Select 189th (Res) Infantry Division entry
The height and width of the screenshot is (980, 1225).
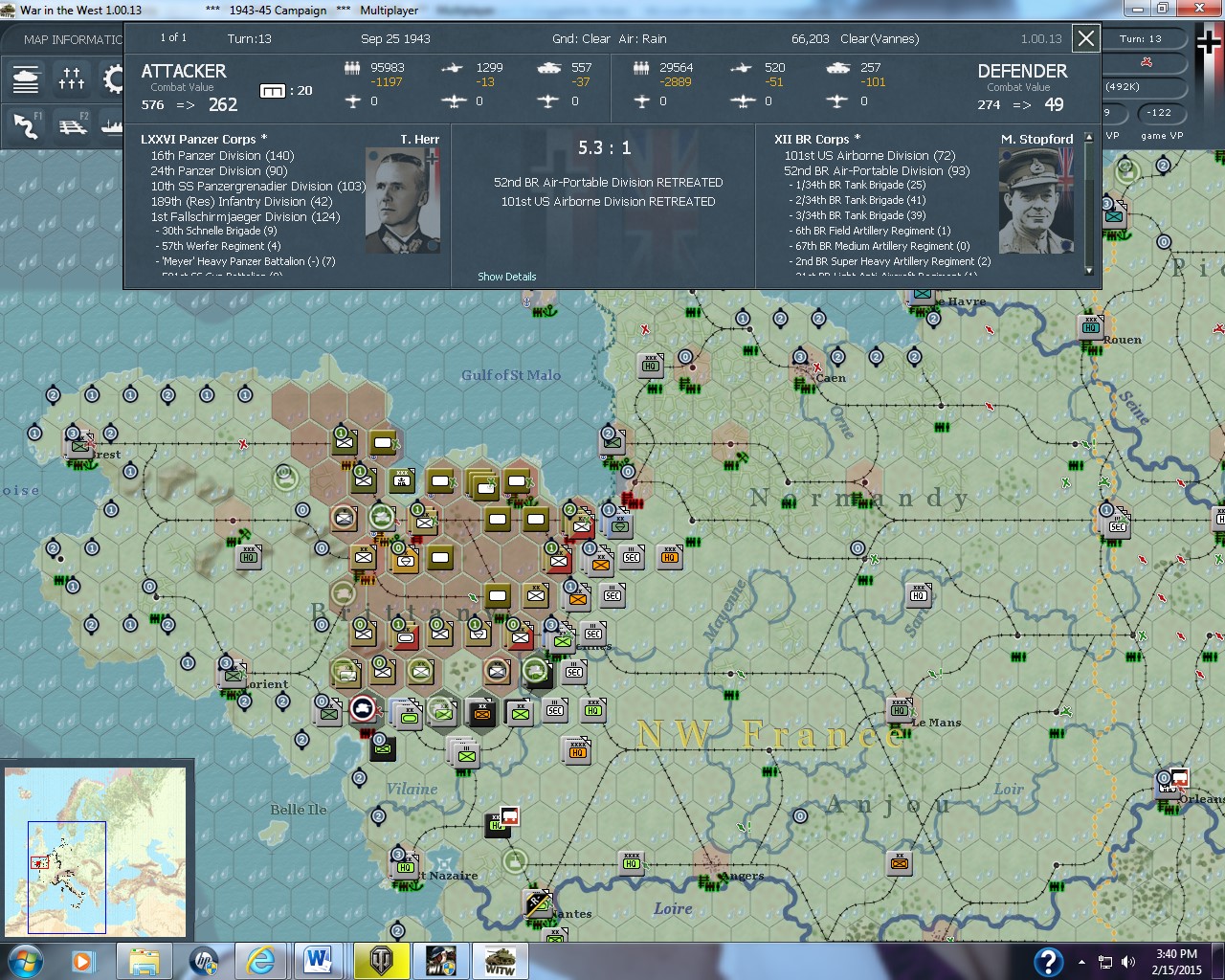241,202
